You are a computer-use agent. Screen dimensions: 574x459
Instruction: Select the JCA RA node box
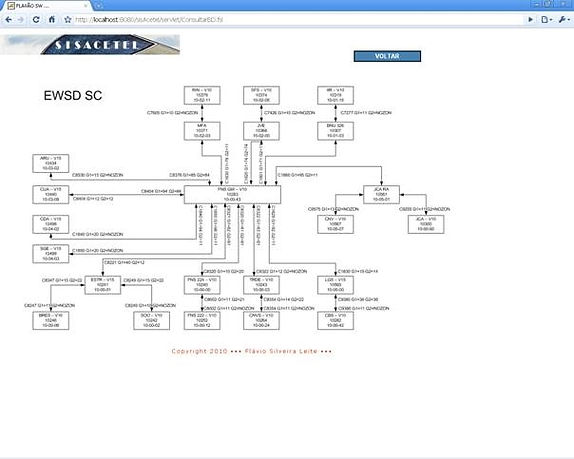pyautogui.click(x=381, y=195)
